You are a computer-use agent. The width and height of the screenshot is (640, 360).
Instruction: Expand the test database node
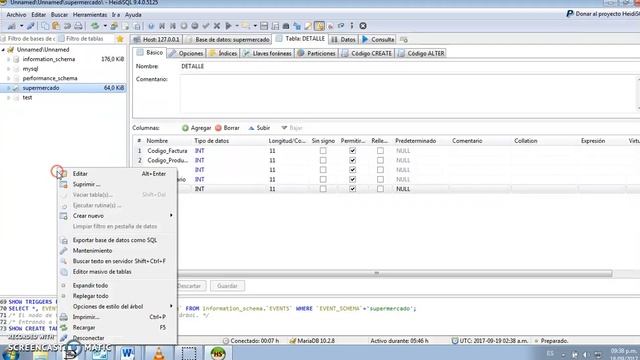tap(9, 98)
